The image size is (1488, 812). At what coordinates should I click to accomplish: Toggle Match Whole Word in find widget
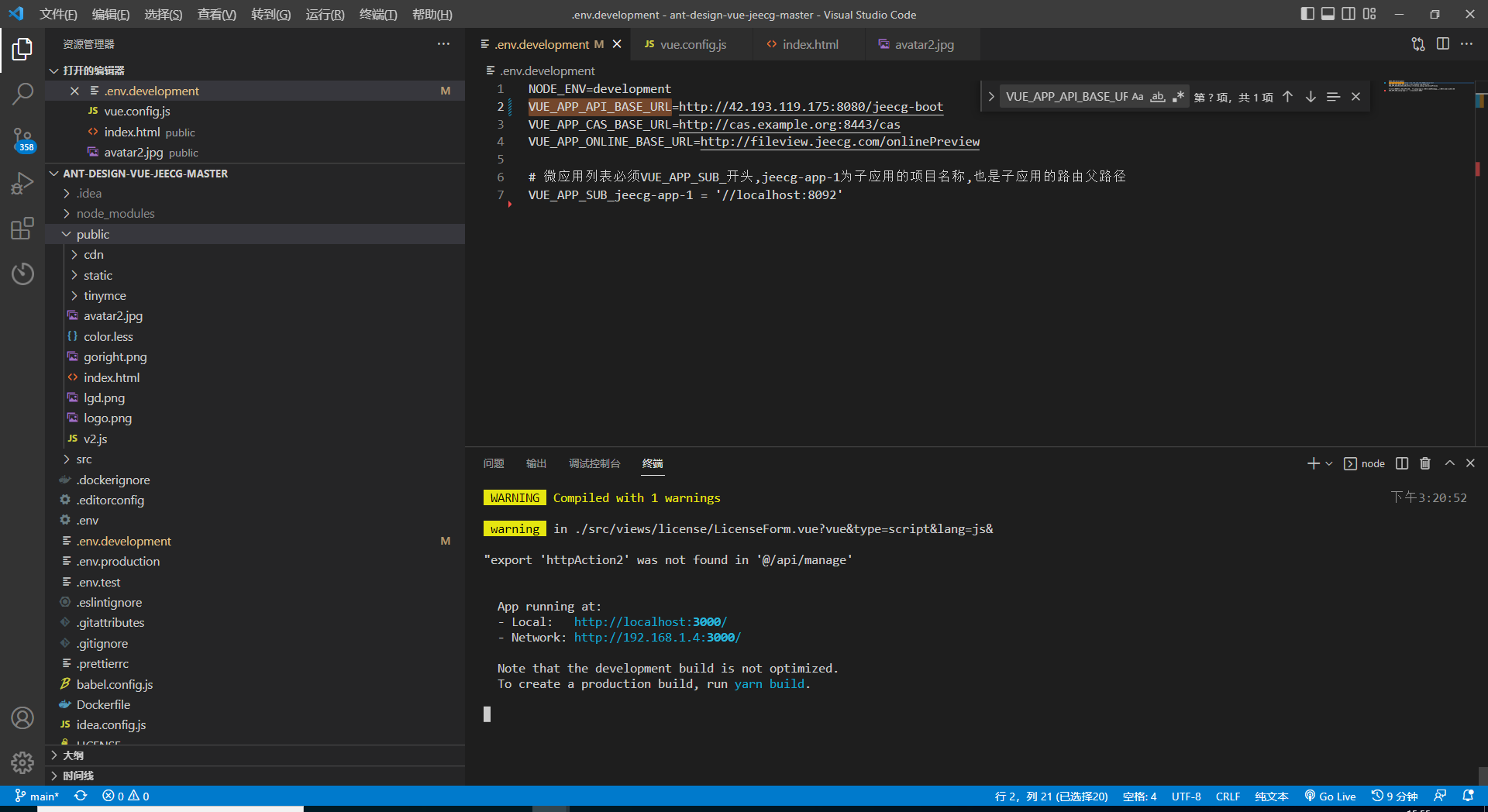1158,97
